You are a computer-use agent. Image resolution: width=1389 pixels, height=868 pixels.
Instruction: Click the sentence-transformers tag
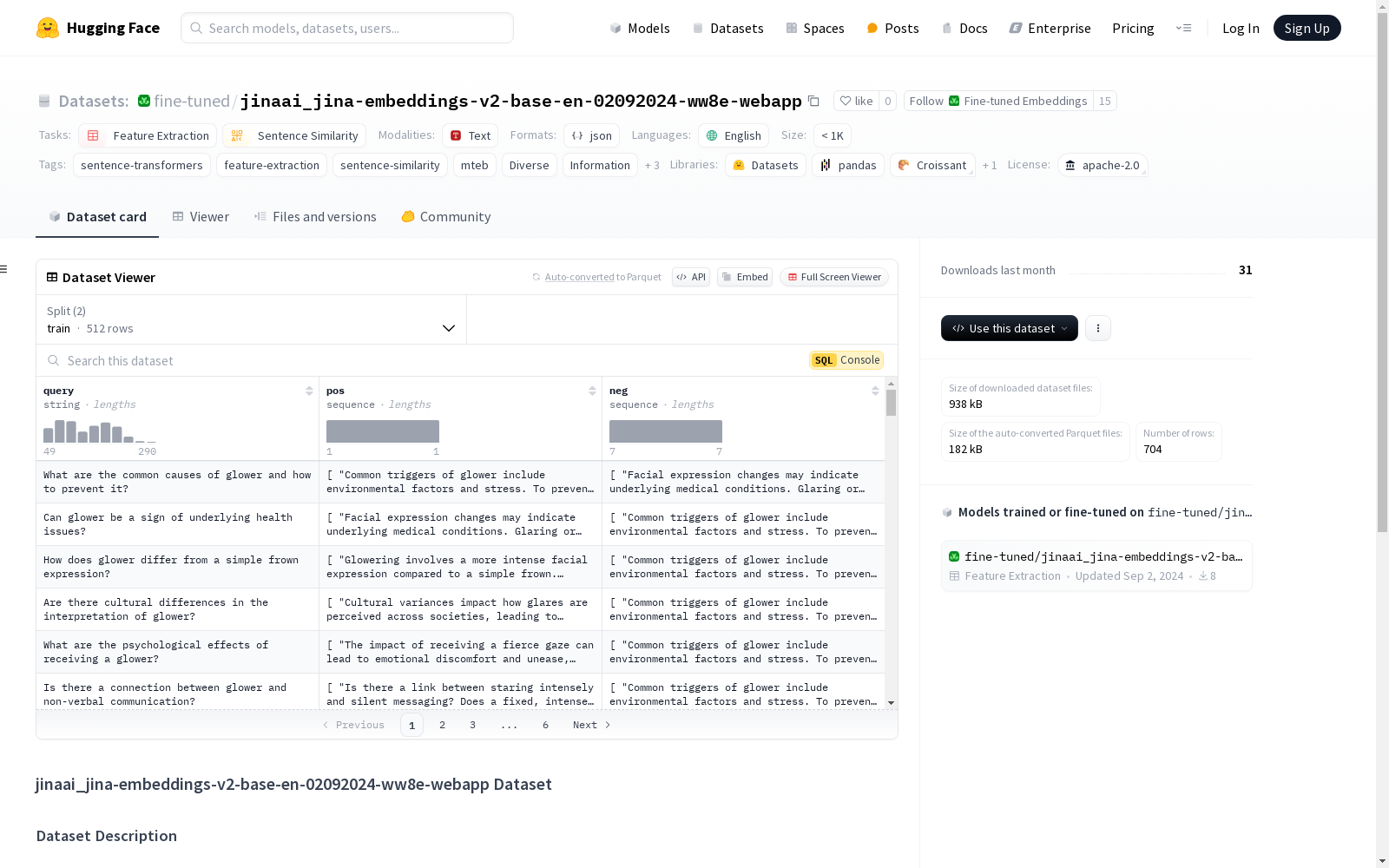[x=142, y=165]
